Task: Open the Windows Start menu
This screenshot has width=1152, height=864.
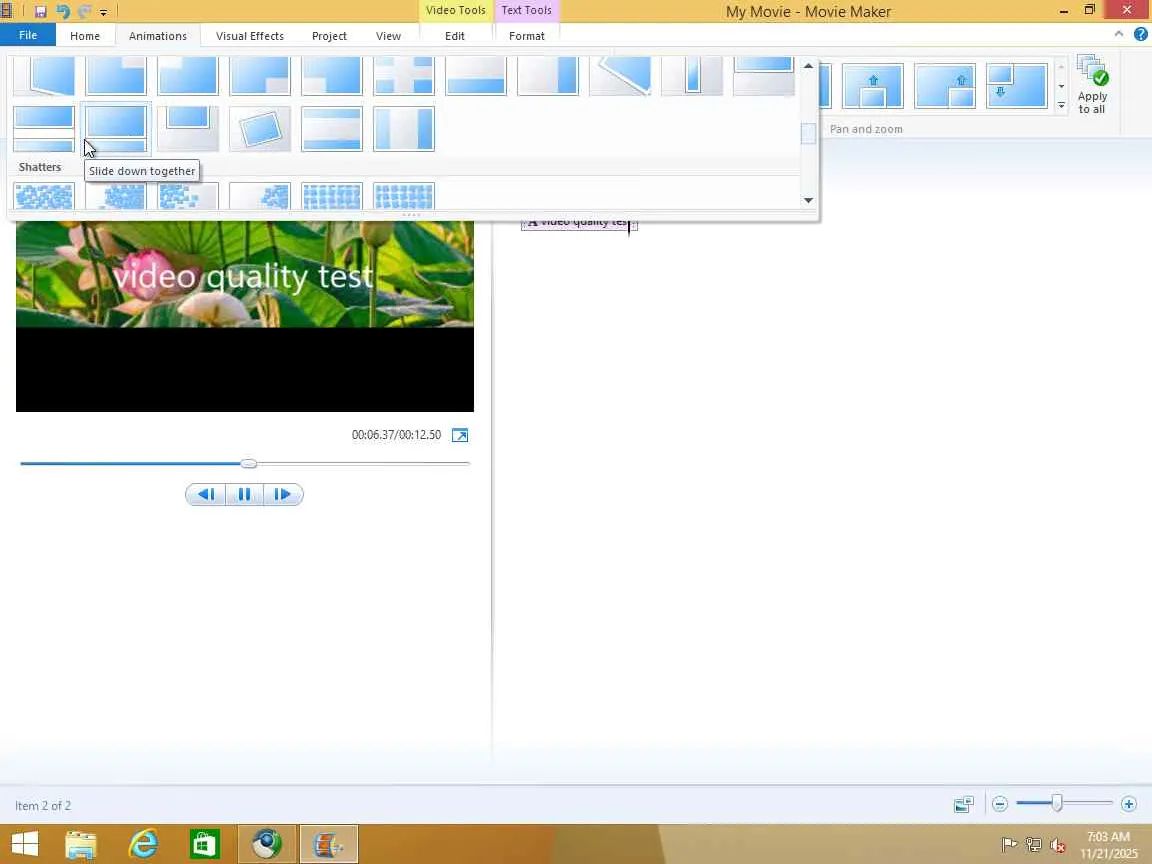Action: [x=25, y=843]
